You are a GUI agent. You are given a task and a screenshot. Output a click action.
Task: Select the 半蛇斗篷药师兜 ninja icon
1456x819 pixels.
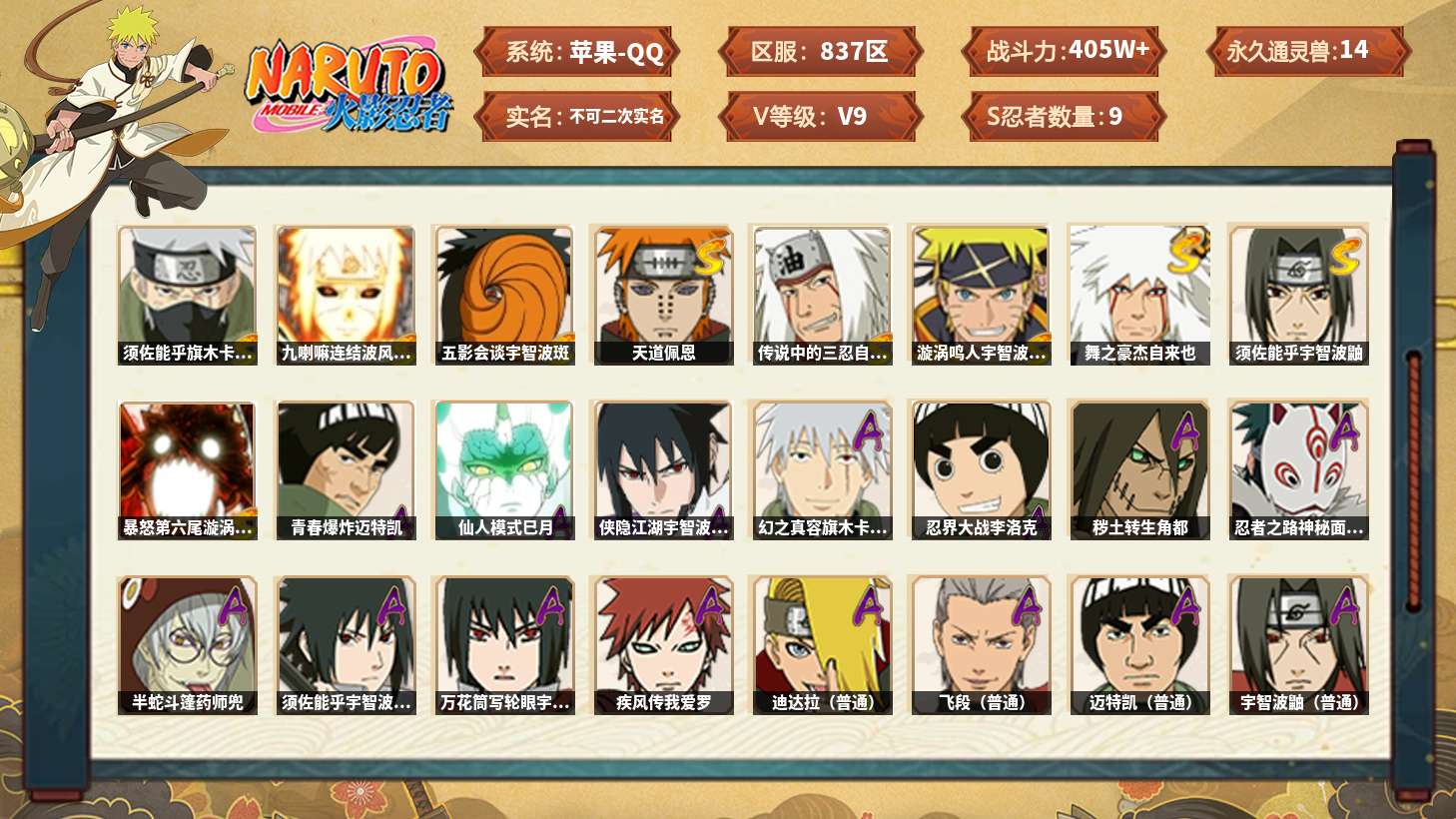click(187, 645)
